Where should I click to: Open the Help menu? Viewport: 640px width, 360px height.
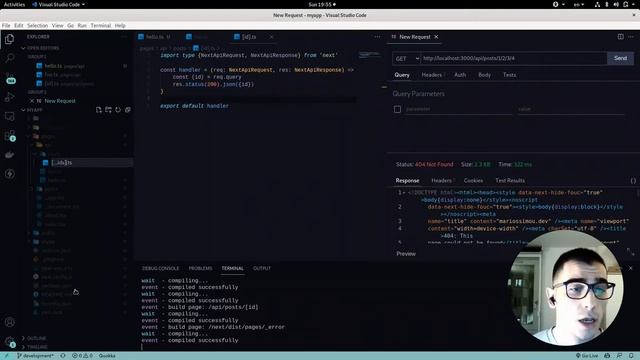point(120,25)
